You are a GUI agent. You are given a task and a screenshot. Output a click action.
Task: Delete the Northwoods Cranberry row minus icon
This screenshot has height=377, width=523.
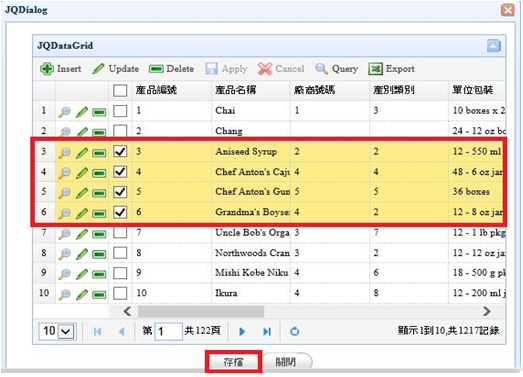coord(99,255)
